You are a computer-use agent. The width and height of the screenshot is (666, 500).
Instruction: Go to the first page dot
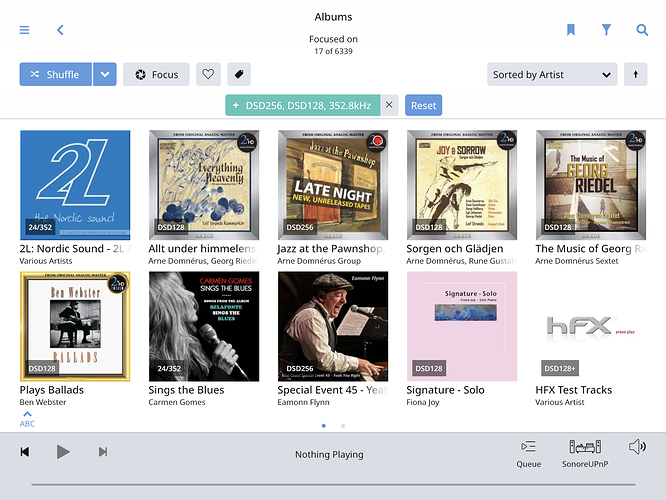[324, 426]
